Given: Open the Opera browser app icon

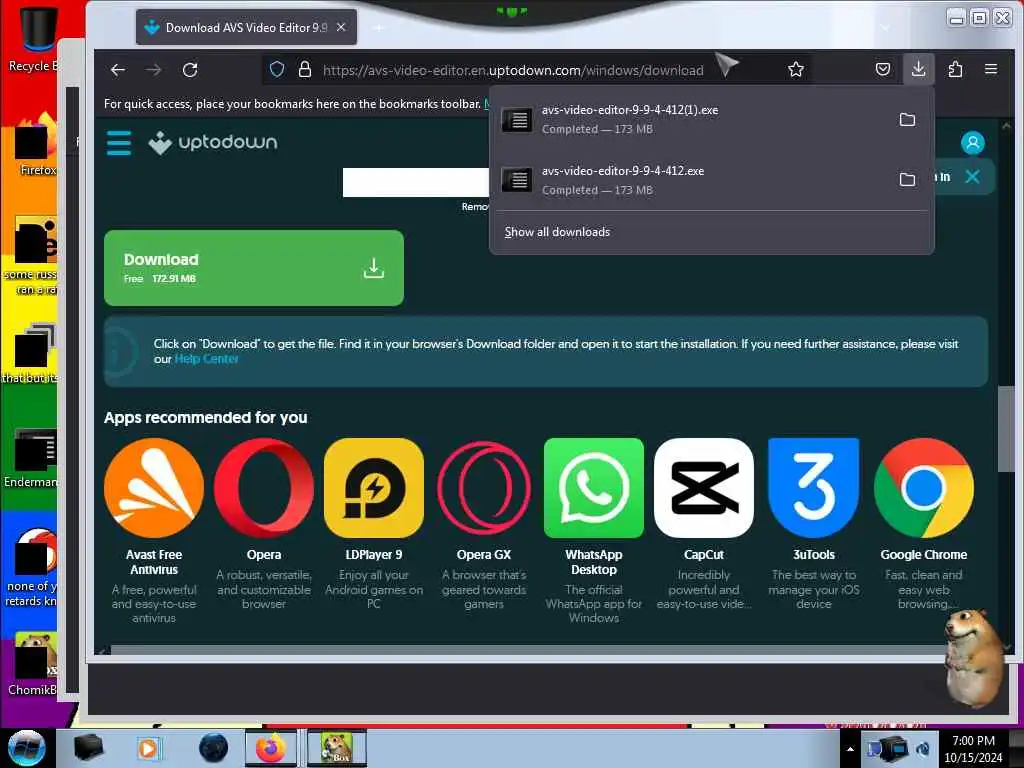Looking at the screenshot, I should (264, 488).
